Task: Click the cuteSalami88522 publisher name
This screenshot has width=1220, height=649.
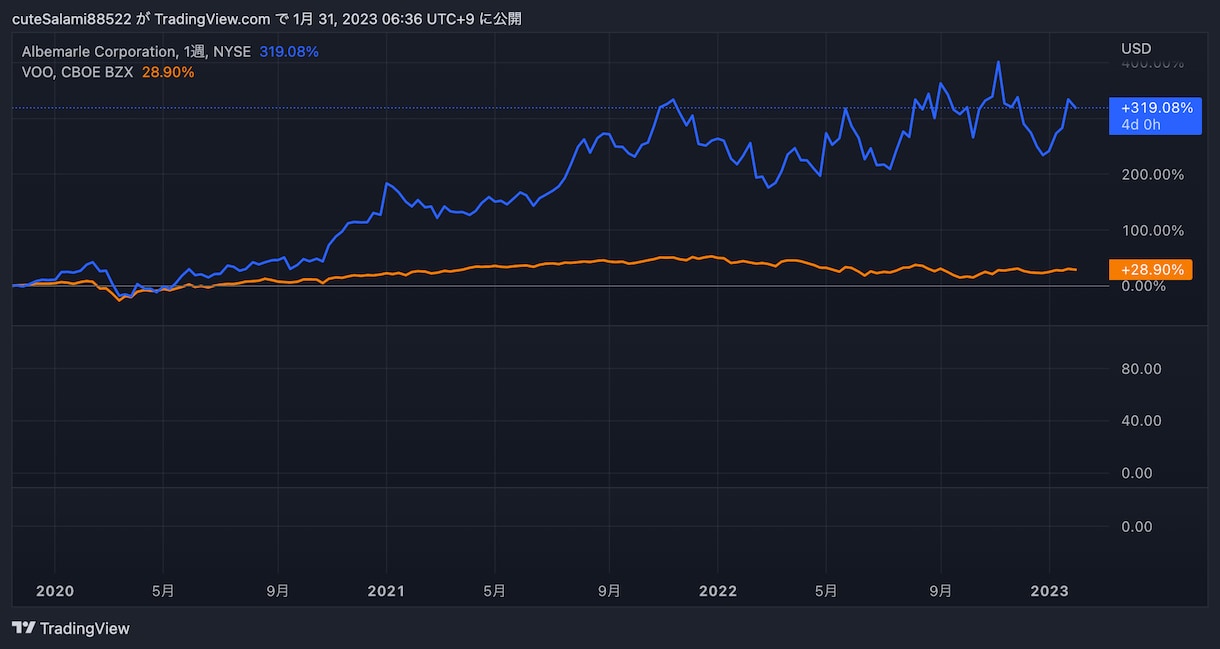Action: pyautogui.click(x=71, y=19)
